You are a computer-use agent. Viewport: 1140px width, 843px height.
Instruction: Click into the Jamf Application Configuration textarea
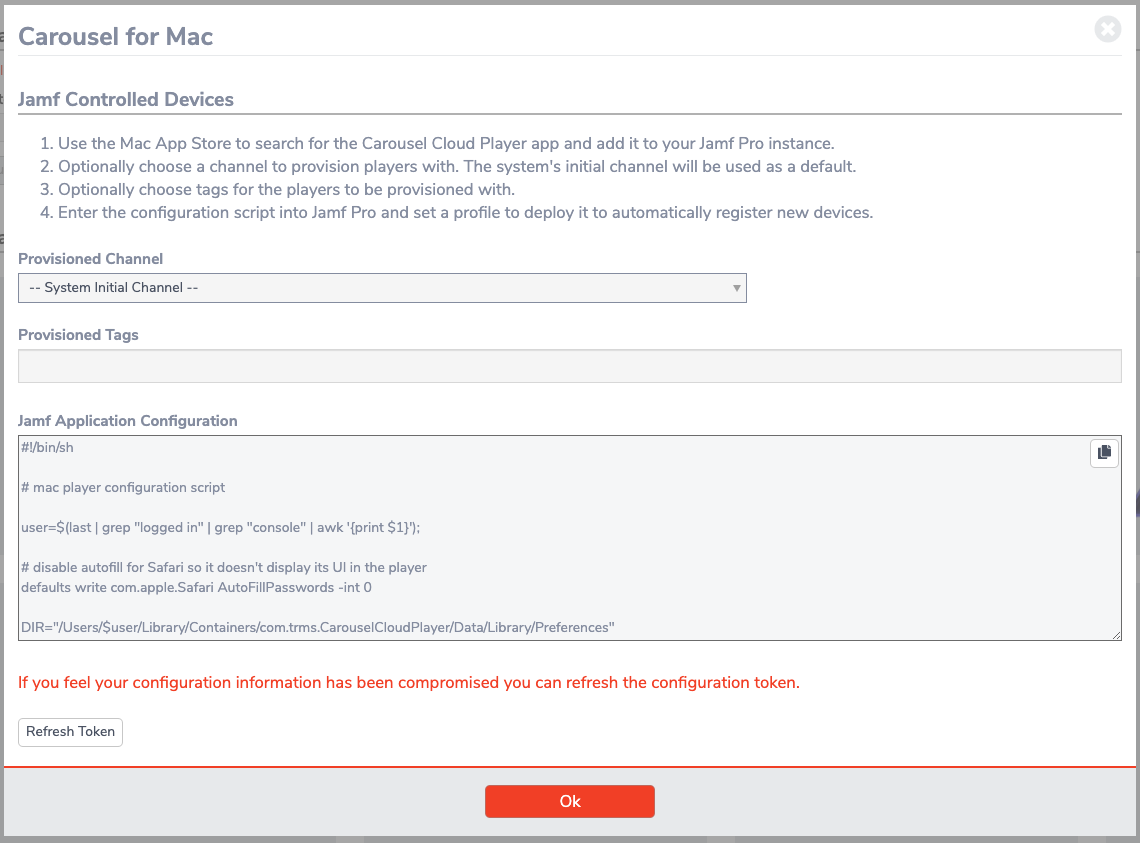(x=570, y=538)
